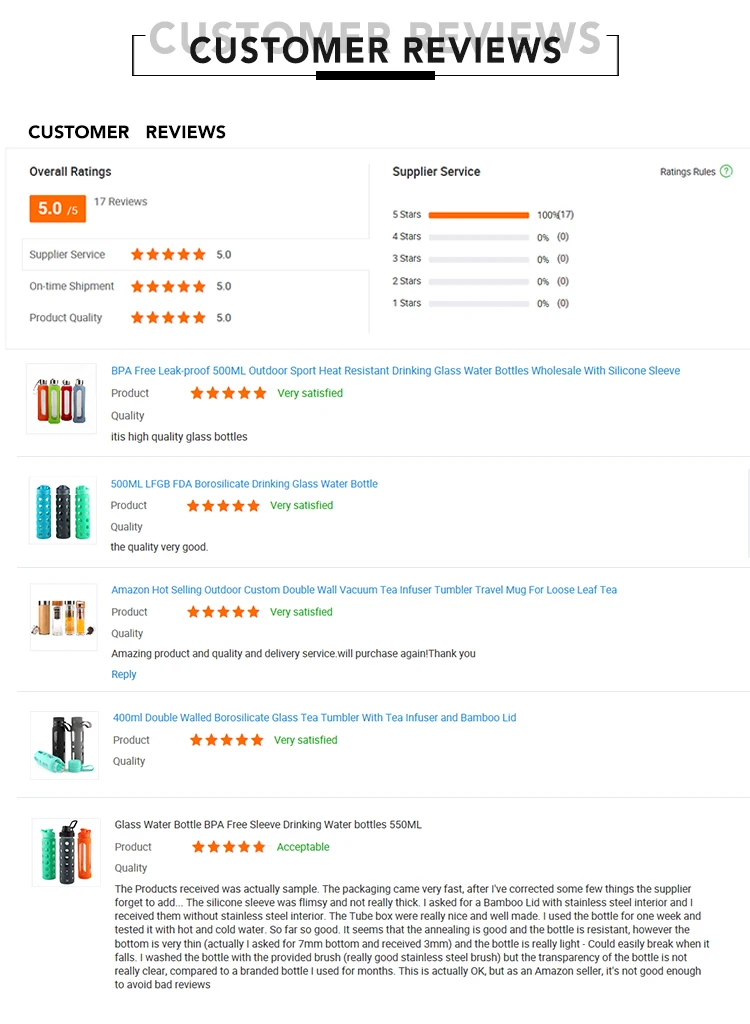Click stars on the 550ML bottle review

click(x=229, y=847)
